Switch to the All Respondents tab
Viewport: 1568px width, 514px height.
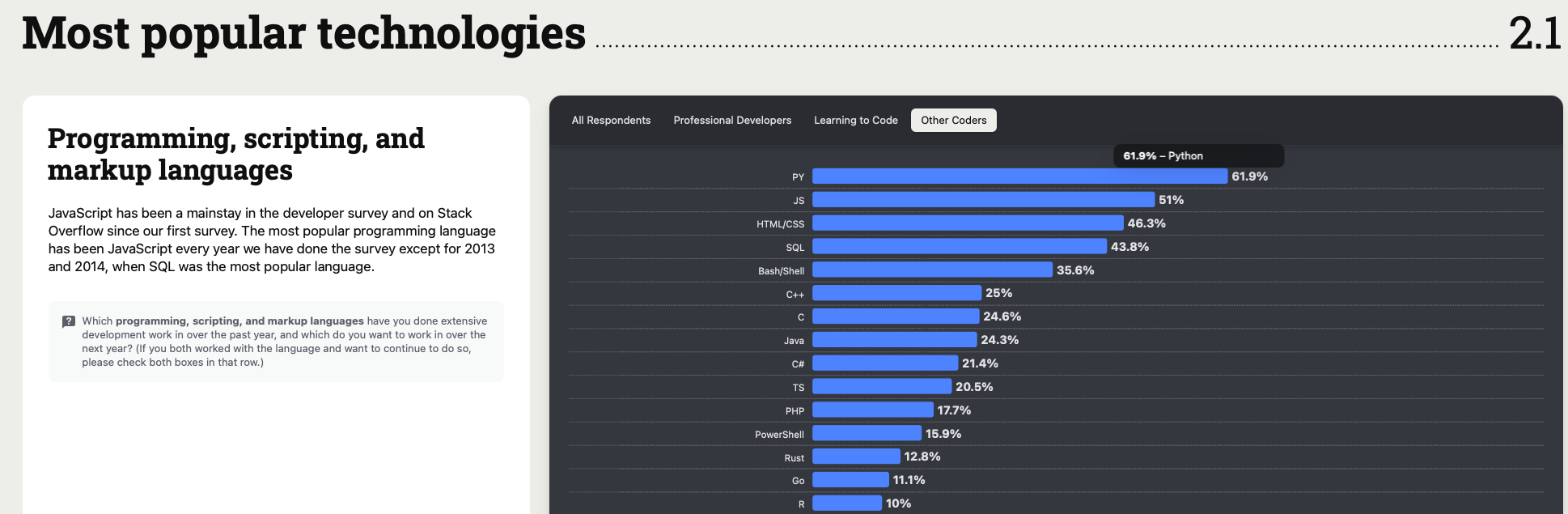[x=611, y=121]
